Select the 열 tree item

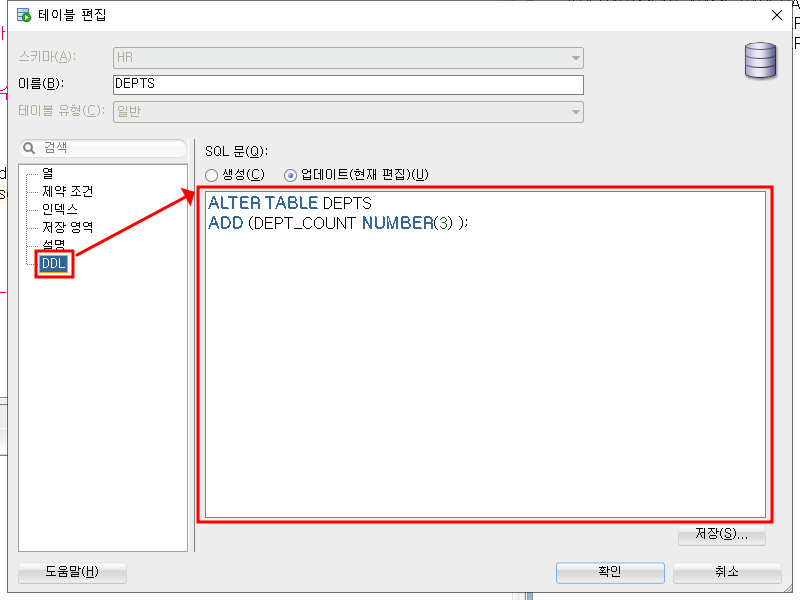point(47,173)
